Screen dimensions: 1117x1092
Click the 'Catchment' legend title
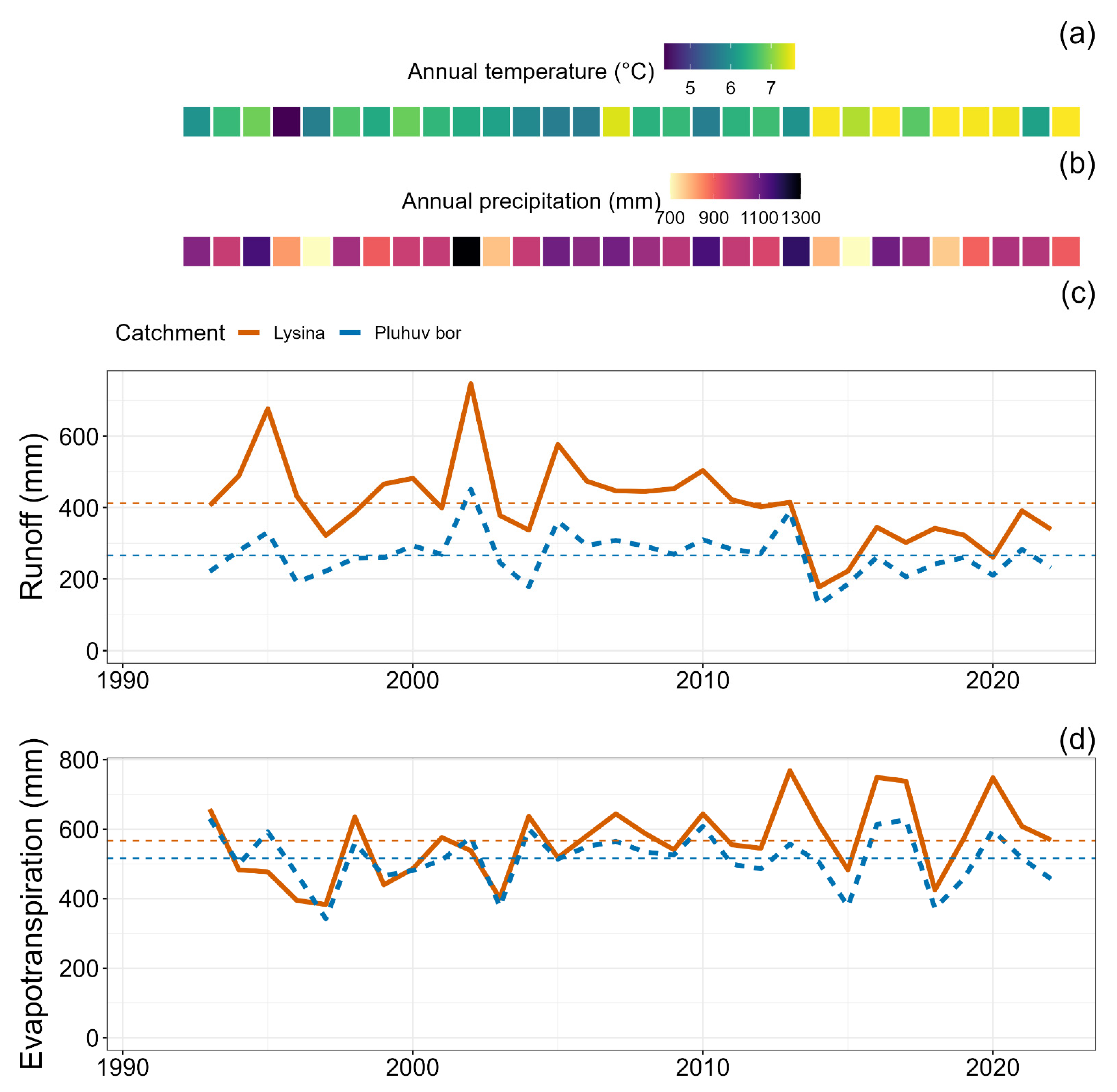click(x=170, y=333)
